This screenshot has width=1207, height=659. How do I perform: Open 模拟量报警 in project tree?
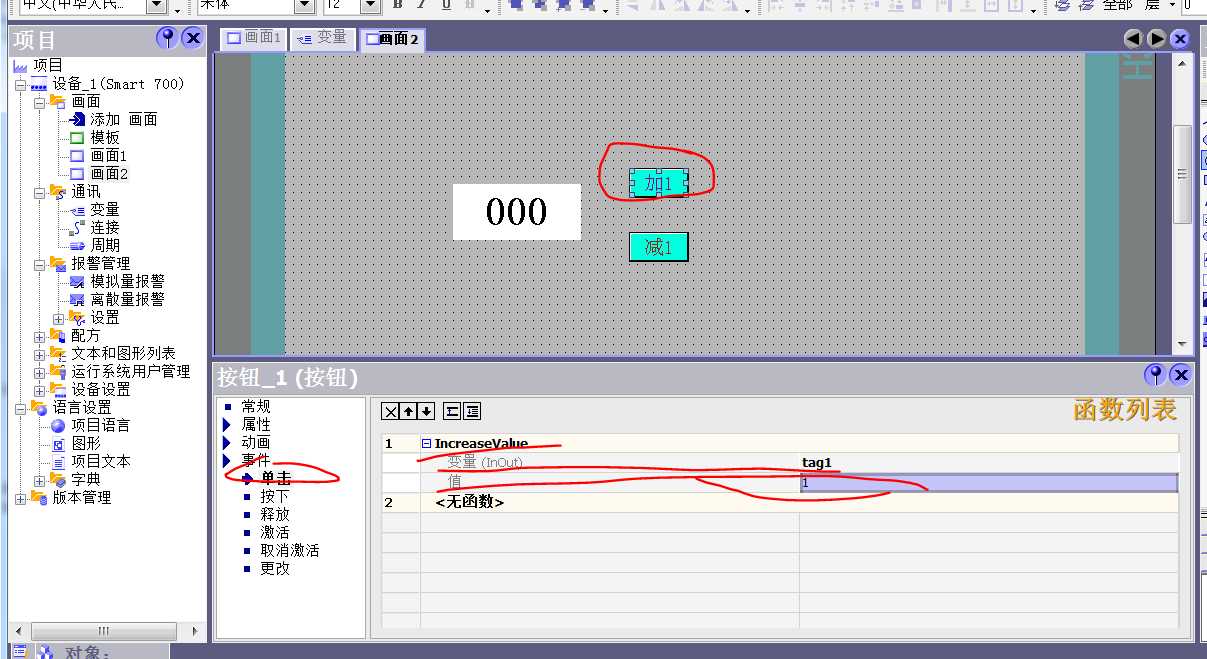tap(128, 282)
